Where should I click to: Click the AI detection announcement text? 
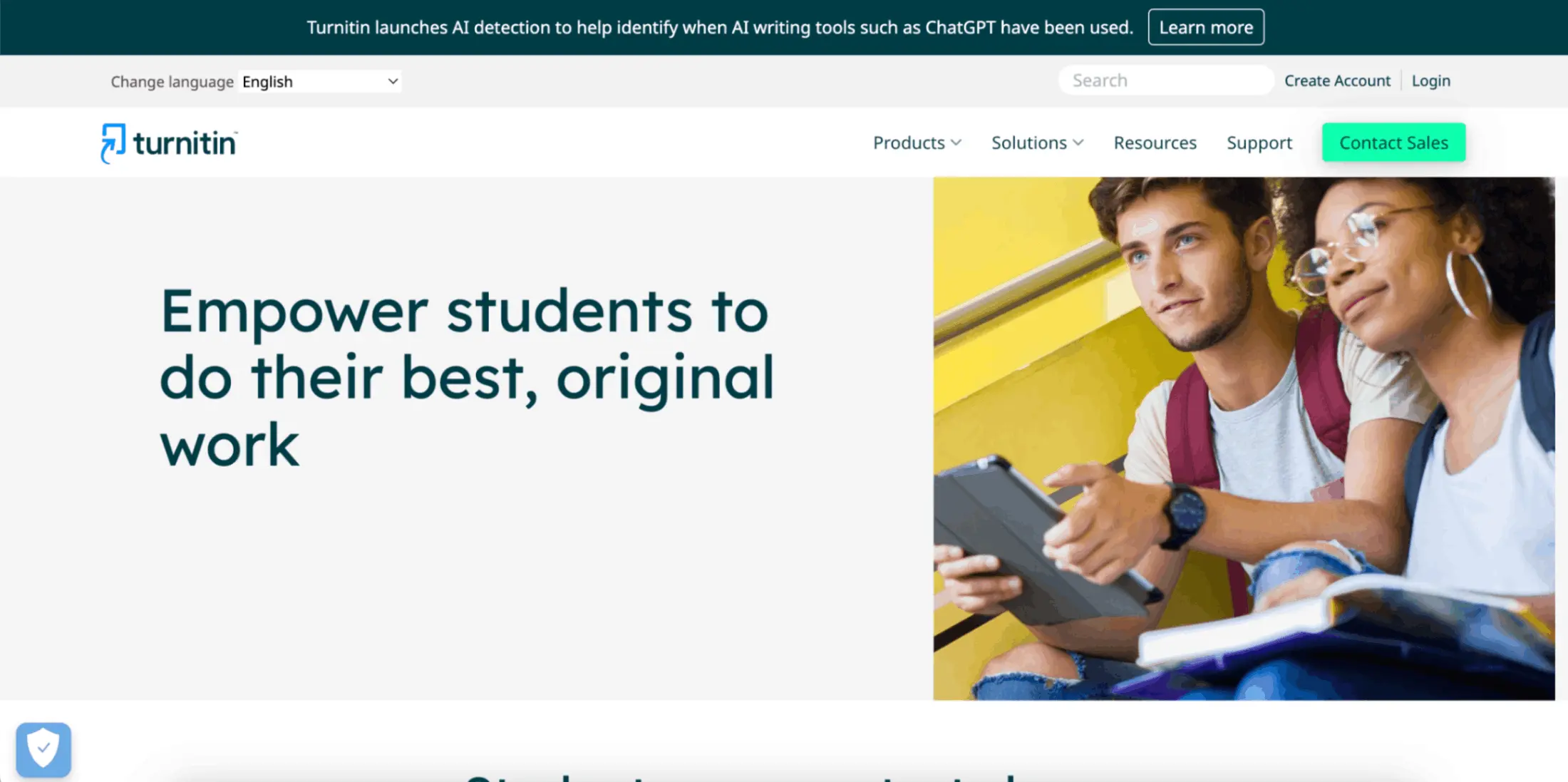tap(720, 27)
